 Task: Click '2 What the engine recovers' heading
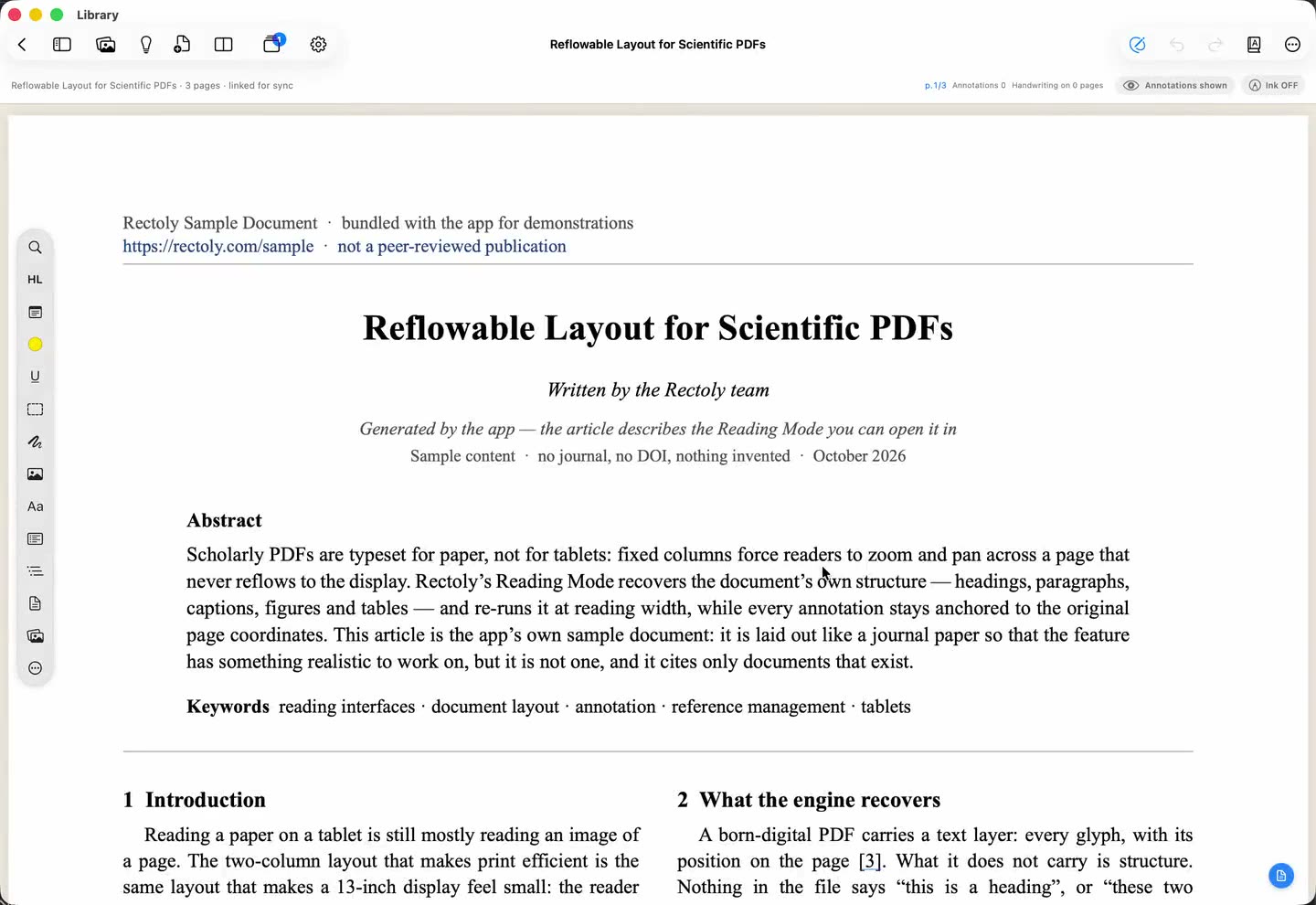coord(808,800)
